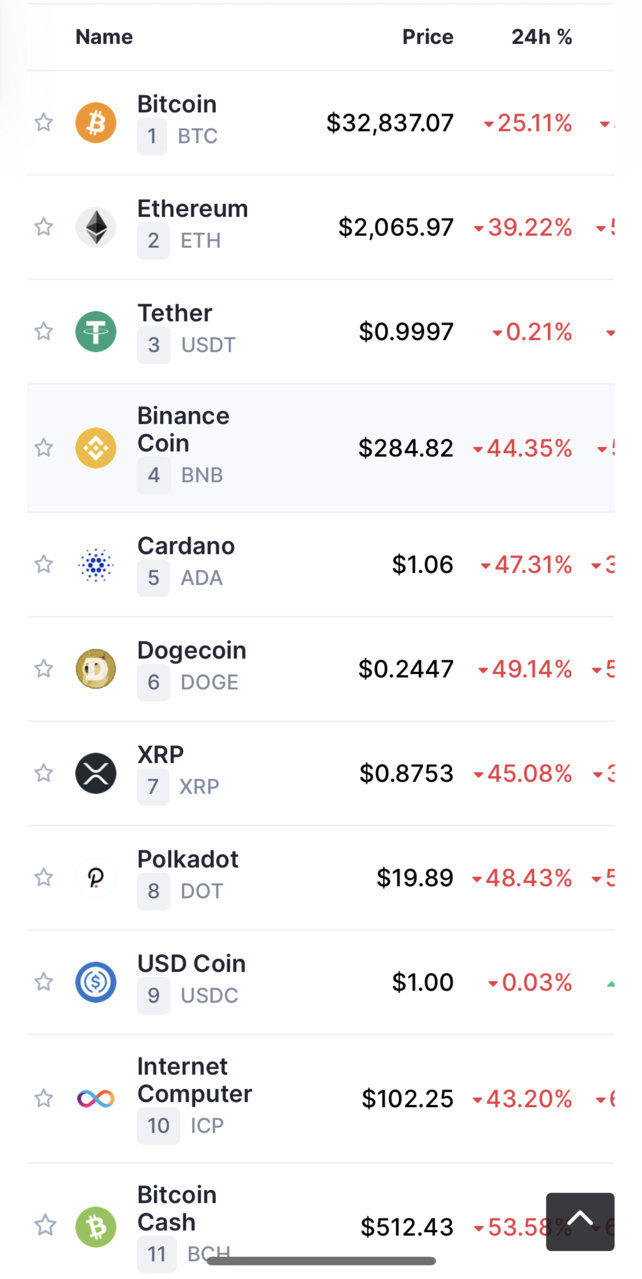Screen dimensions: 642x1279
Task: Toggle the Polkadot watchlist star
Action: [44, 878]
